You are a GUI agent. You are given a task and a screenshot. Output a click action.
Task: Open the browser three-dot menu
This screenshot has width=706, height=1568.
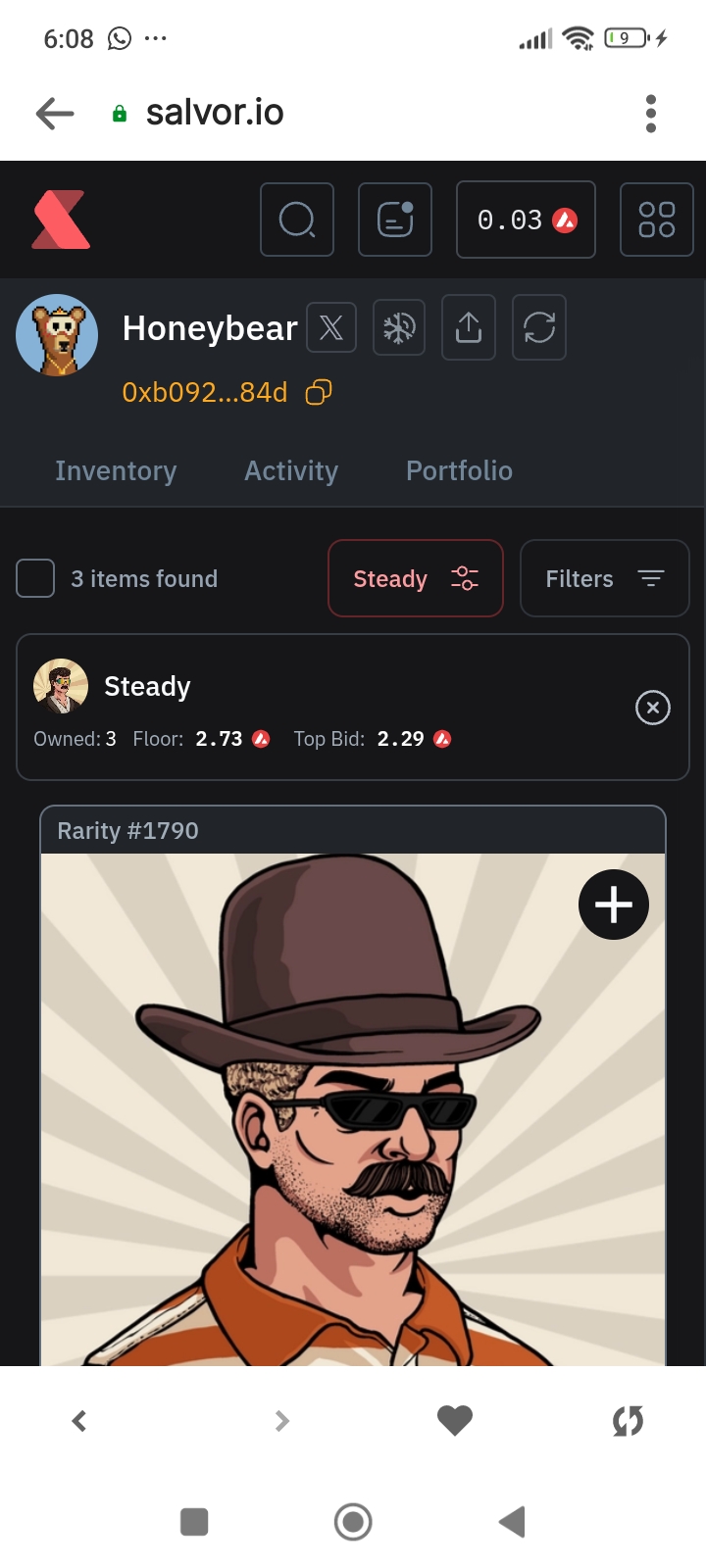pyautogui.click(x=650, y=114)
